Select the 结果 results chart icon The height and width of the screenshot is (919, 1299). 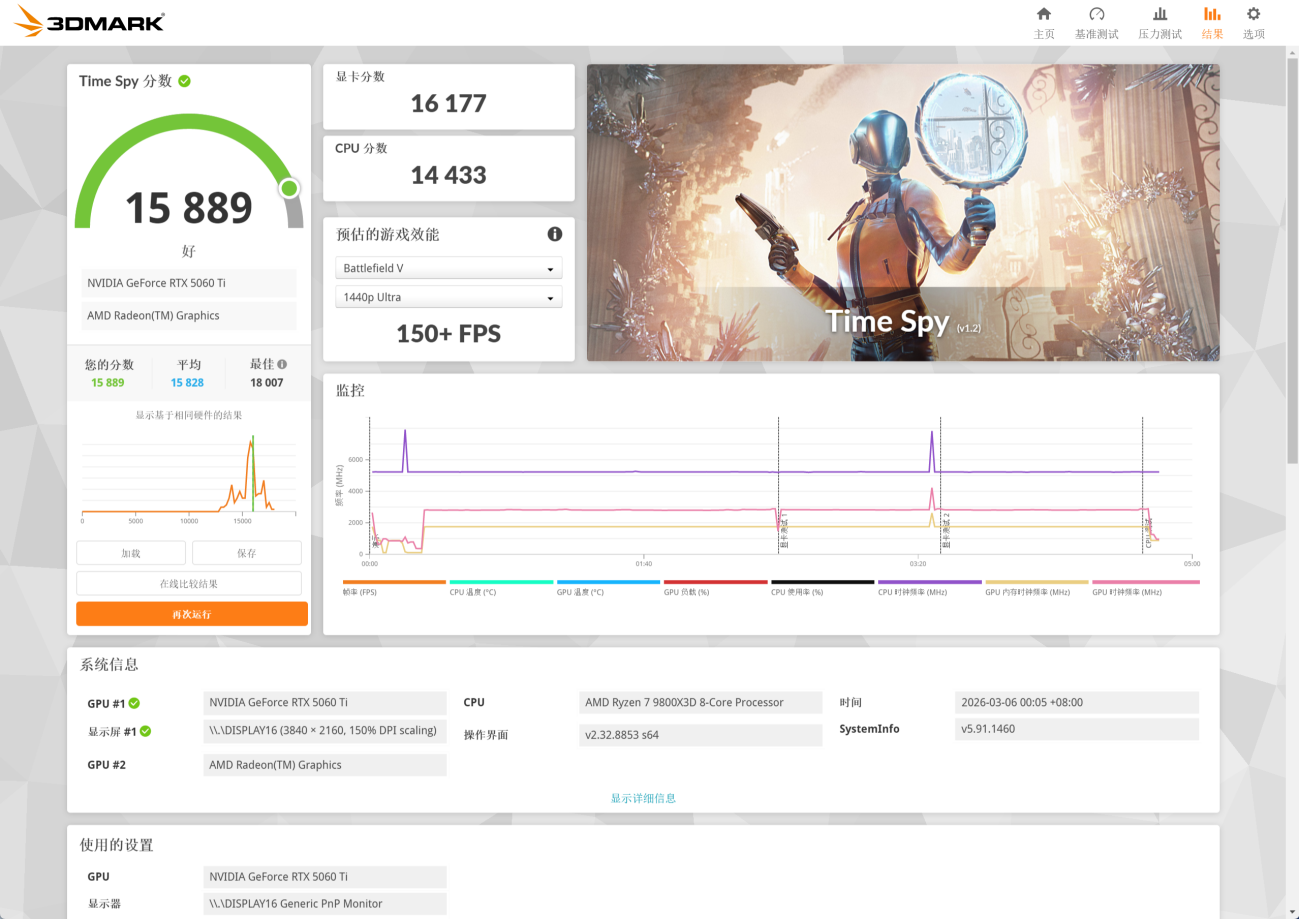pos(1212,15)
